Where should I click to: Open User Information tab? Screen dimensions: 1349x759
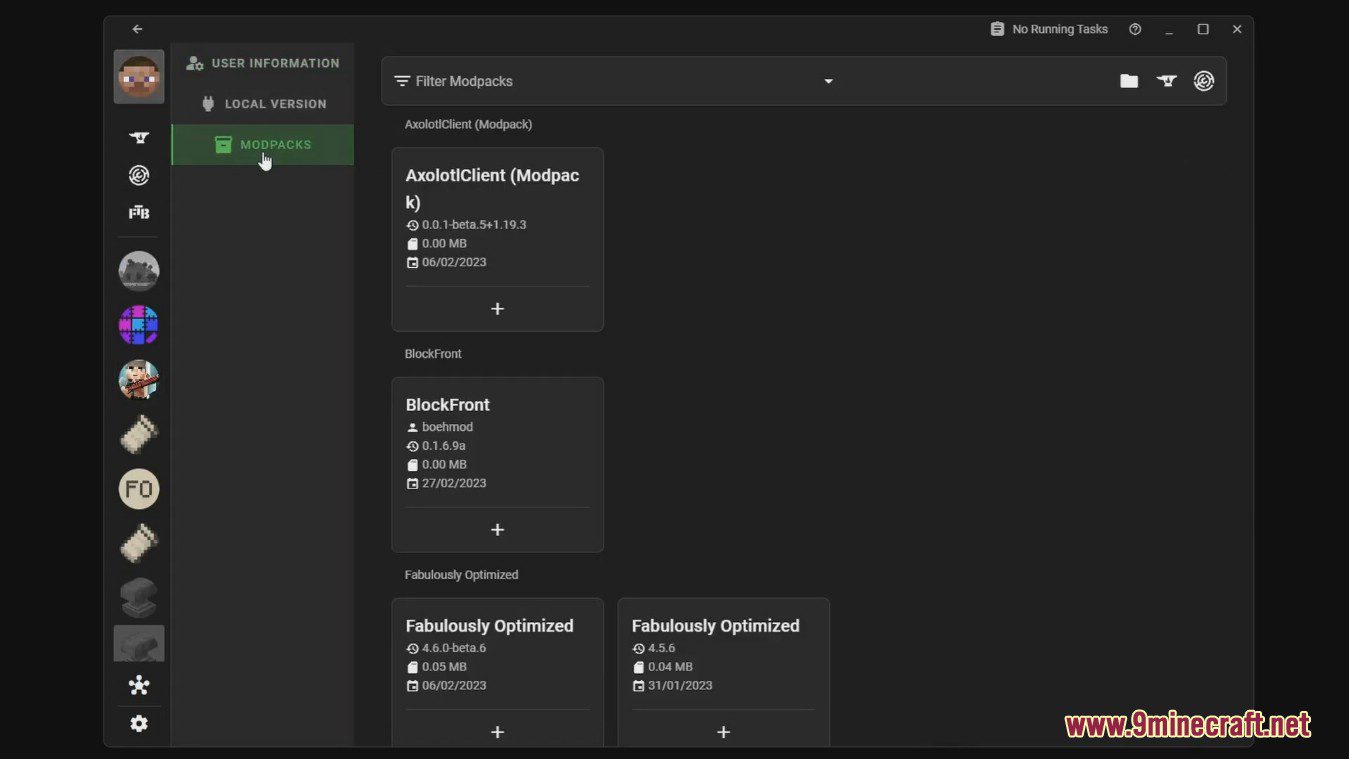263,63
